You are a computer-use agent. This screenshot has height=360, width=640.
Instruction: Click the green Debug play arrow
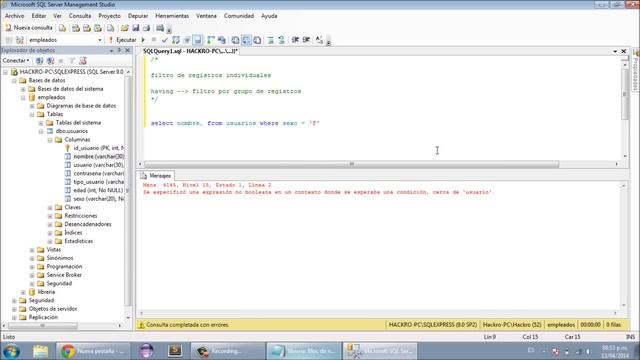[143, 40]
